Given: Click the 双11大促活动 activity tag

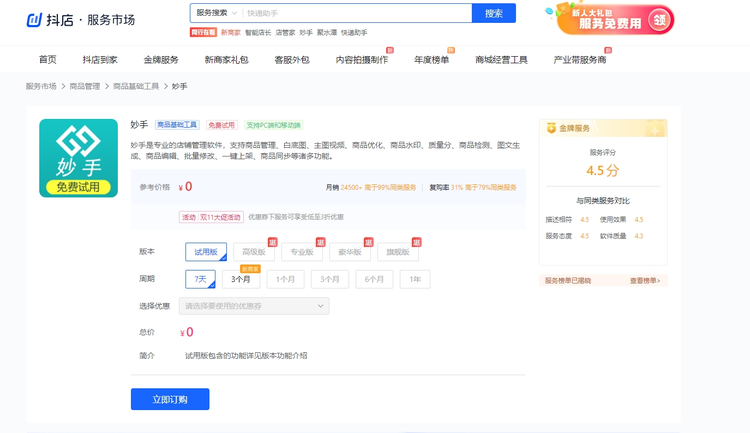Looking at the screenshot, I should pos(211,217).
